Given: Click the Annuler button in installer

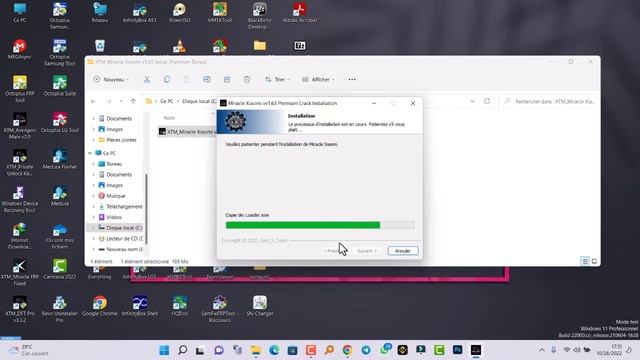Looking at the screenshot, I should click(x=403, y=251).
